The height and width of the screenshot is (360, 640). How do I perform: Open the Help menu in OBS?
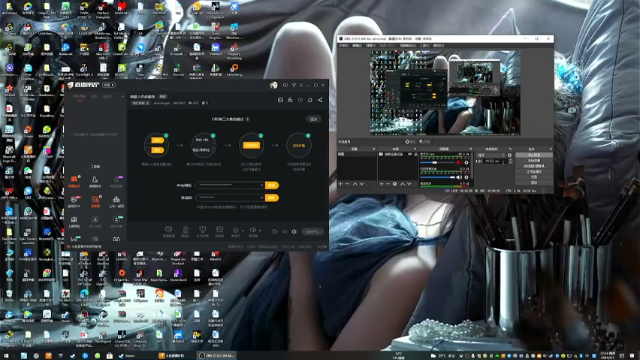click(439, 45)
